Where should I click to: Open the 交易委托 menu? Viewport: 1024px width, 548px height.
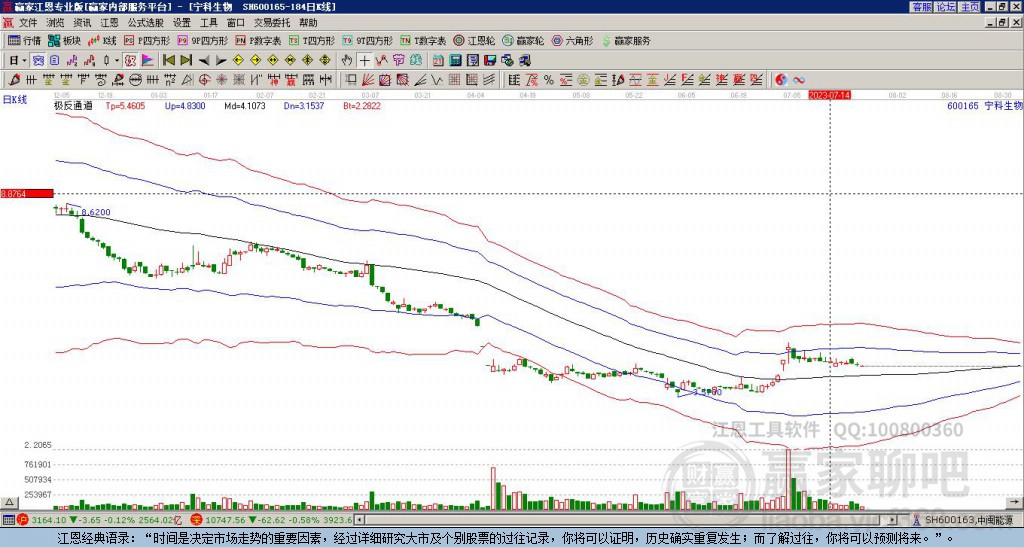tap(272, 23)
